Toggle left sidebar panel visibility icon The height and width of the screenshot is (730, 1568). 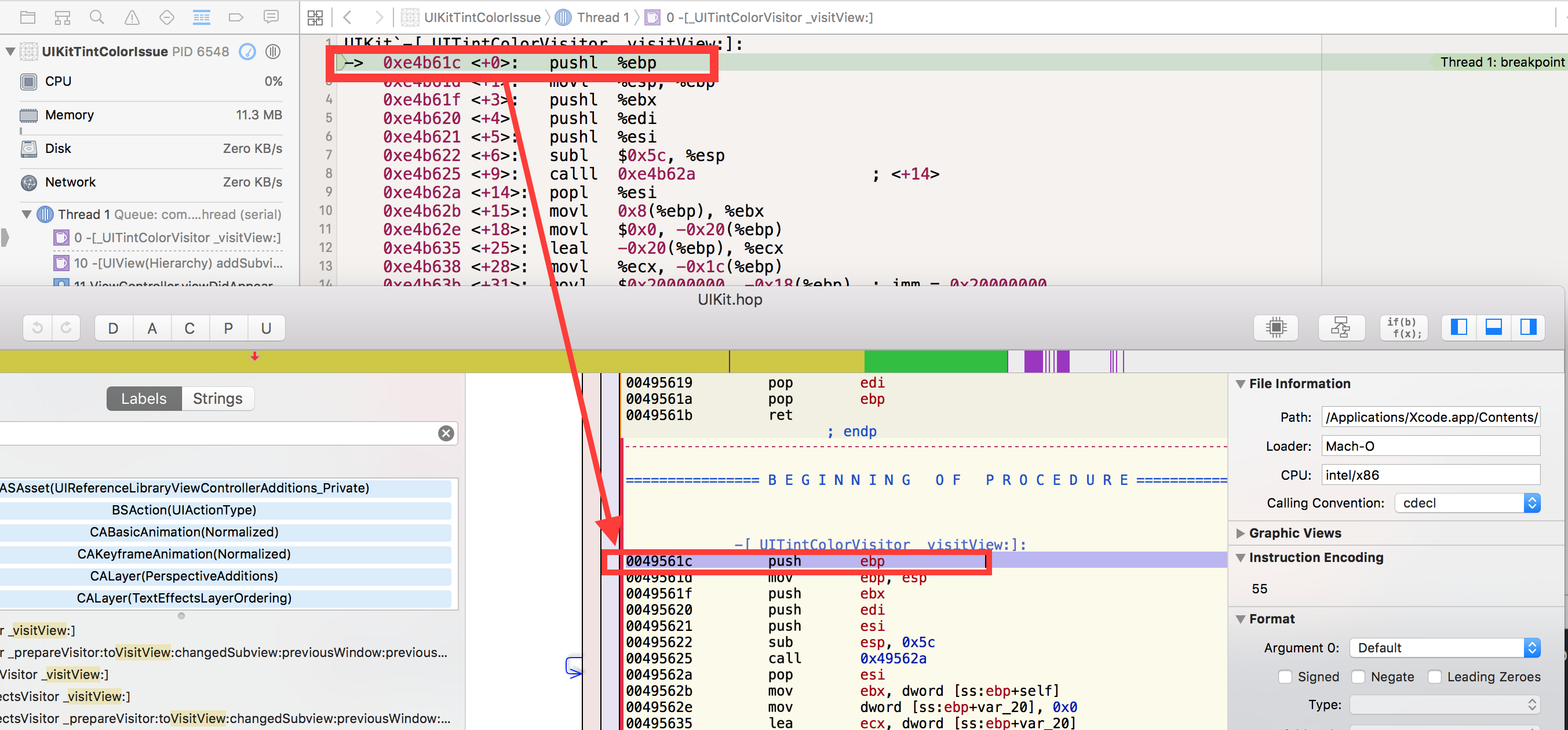[1459, 327]
